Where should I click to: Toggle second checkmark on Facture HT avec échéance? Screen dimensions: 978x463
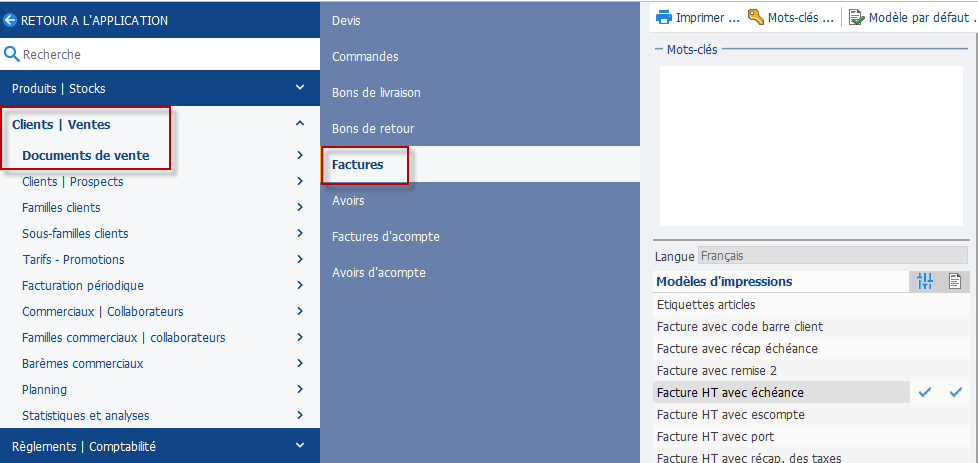(x=956, y=392)
